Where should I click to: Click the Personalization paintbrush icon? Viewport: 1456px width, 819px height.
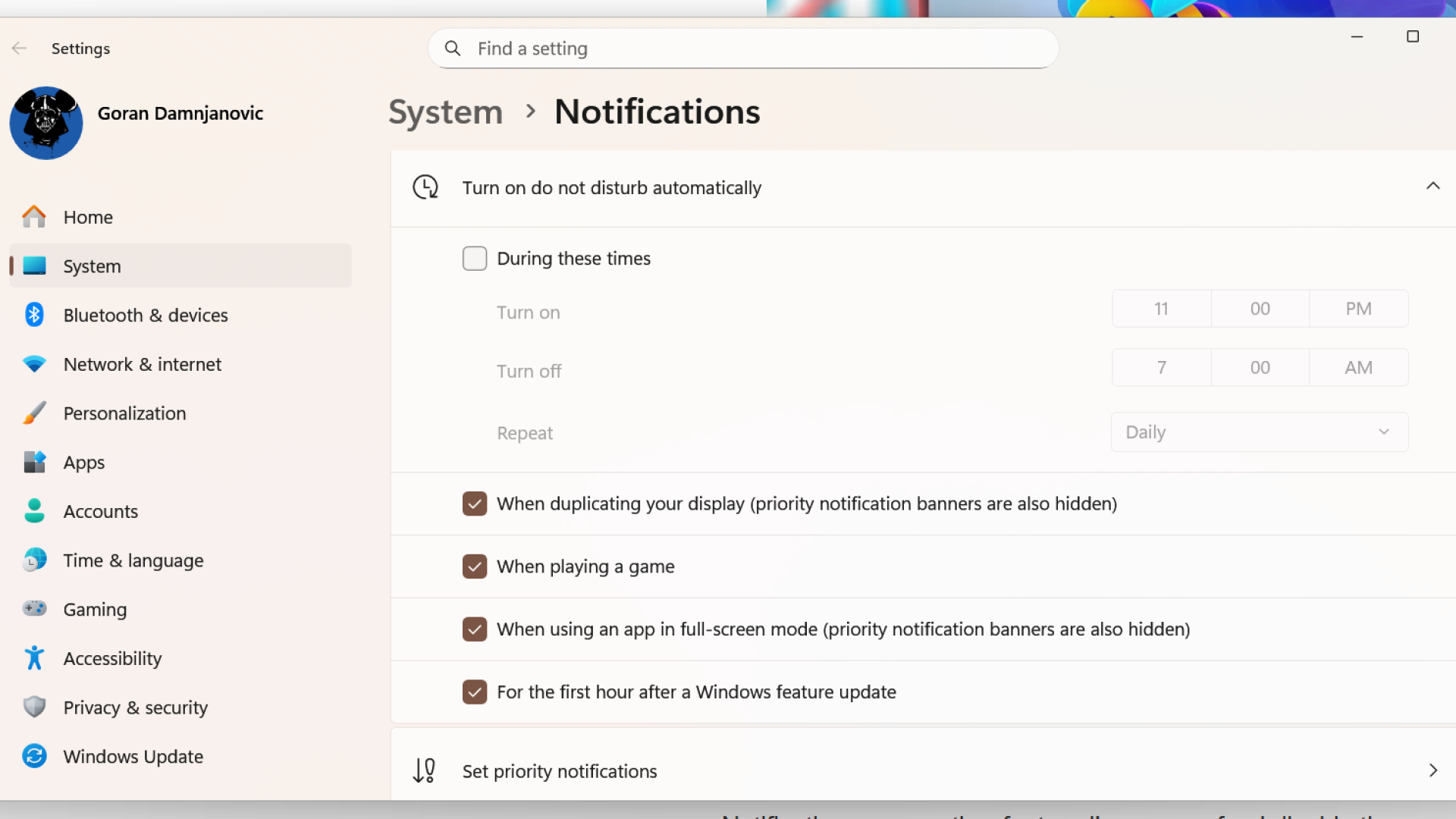pyautogui.click(x=34, y=413)
